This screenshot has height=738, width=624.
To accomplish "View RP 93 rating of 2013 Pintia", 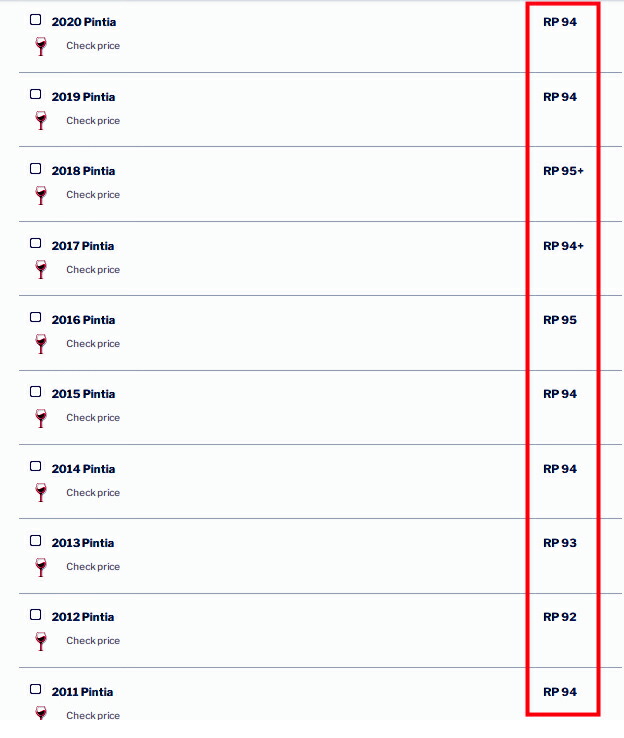I will (x=560, y=543).
